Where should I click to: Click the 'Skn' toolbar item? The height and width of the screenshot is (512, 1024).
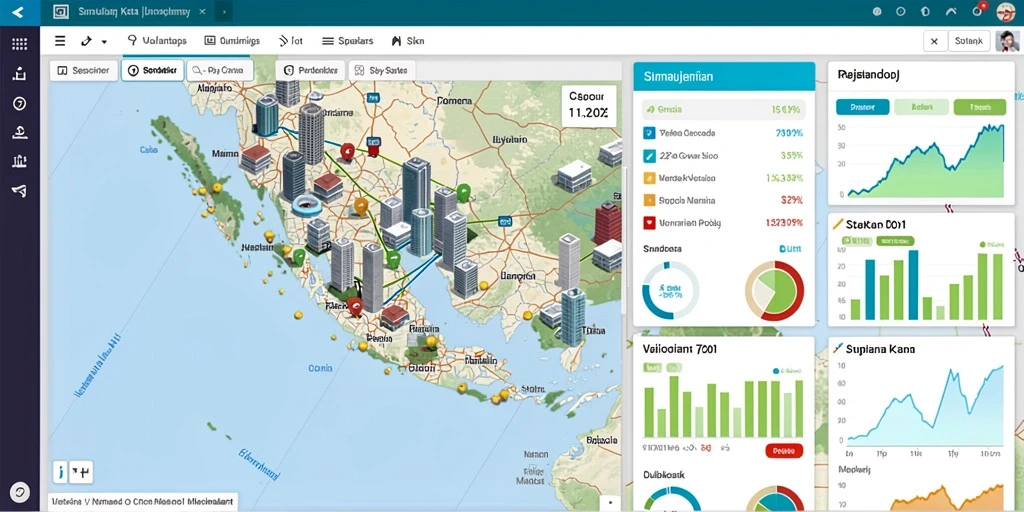click(408, 40)
